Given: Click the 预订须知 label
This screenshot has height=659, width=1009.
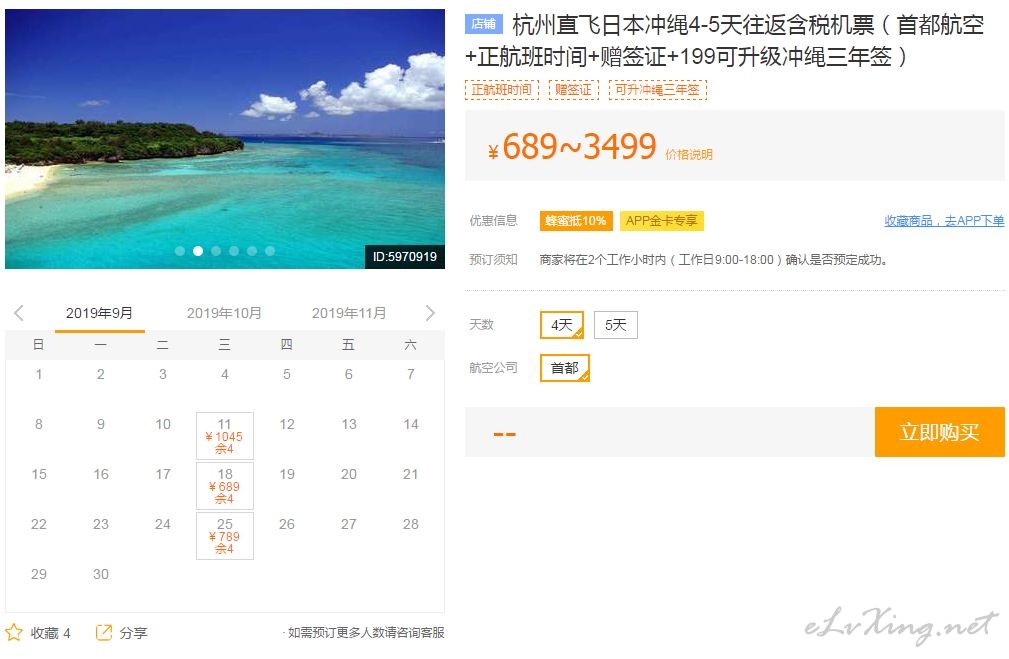Looking at the screenshot, I should pyautogui.click(x=493, y=259).
